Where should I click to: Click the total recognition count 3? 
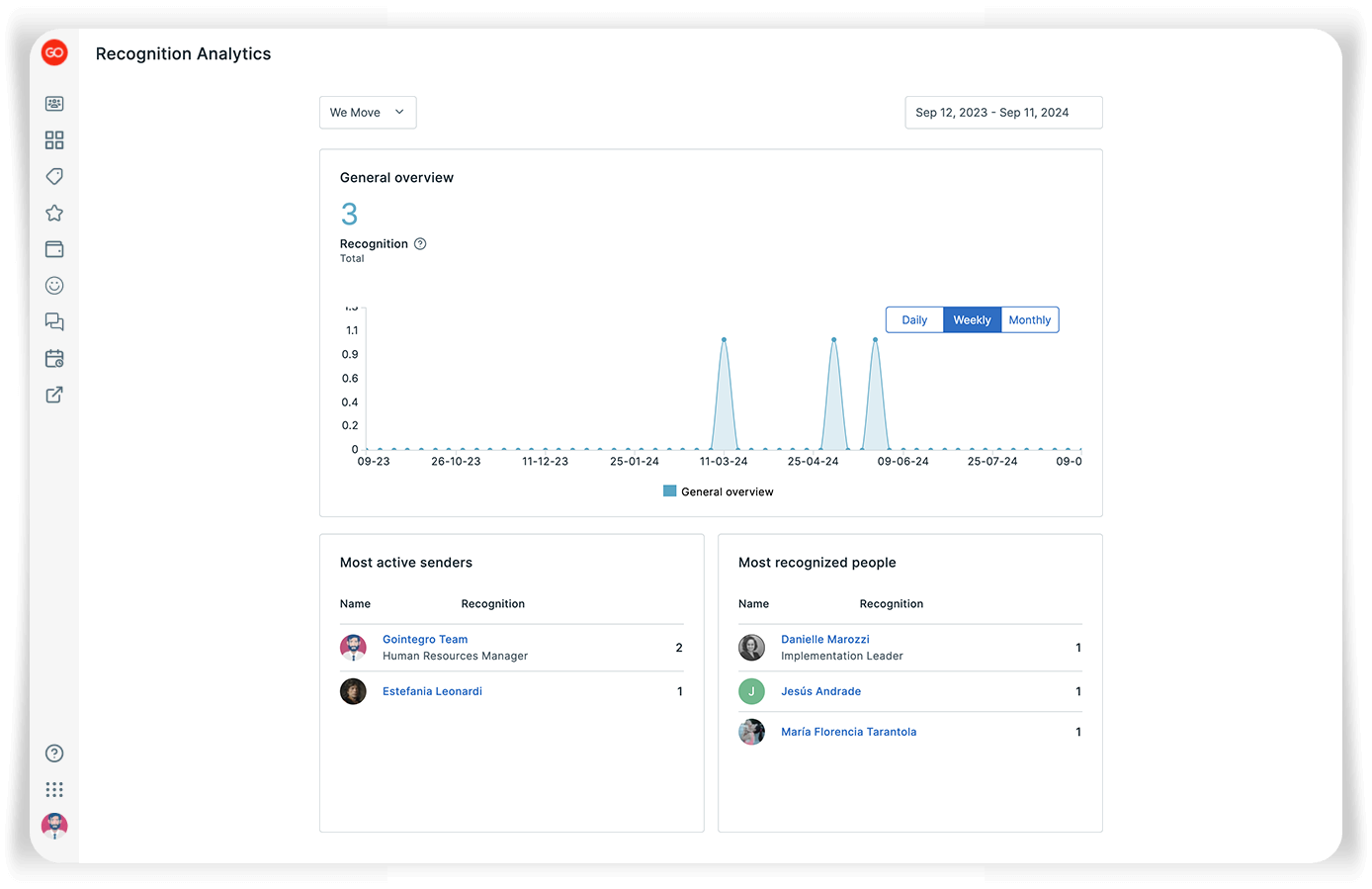click(x=349, y=214)
